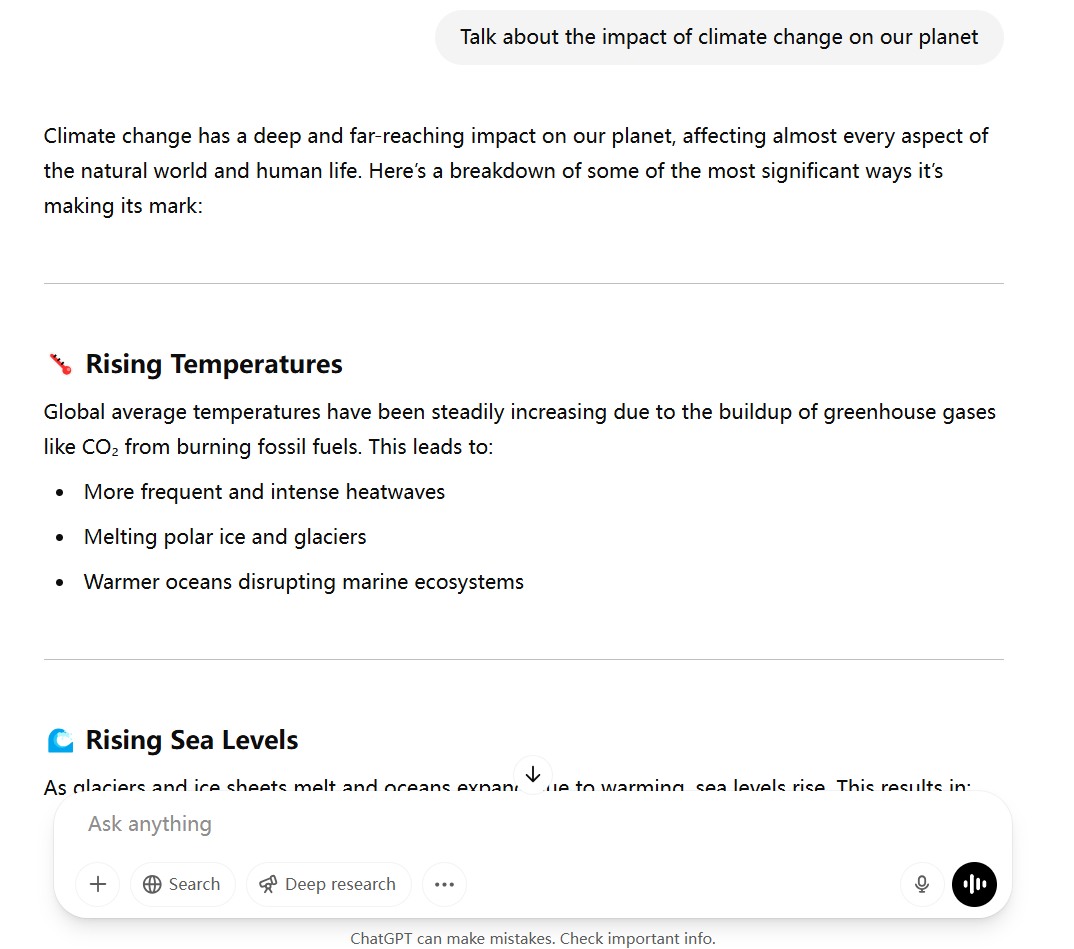The height and width of the screenshot is (949, 1074).
Task: Click the thermometer emoji beside Rising Temperatures
Action: click(61, 364)
